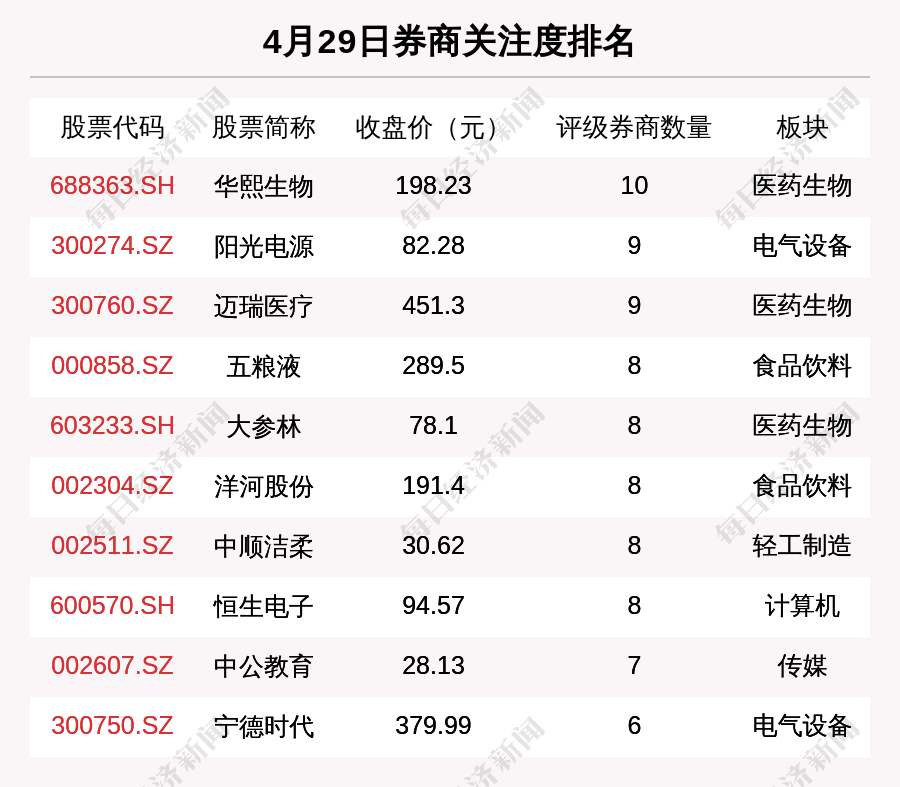Select 食品饮料 sector in the 洋河股份 row
This screenshot has width=900, height=787.
click(802, 487)
